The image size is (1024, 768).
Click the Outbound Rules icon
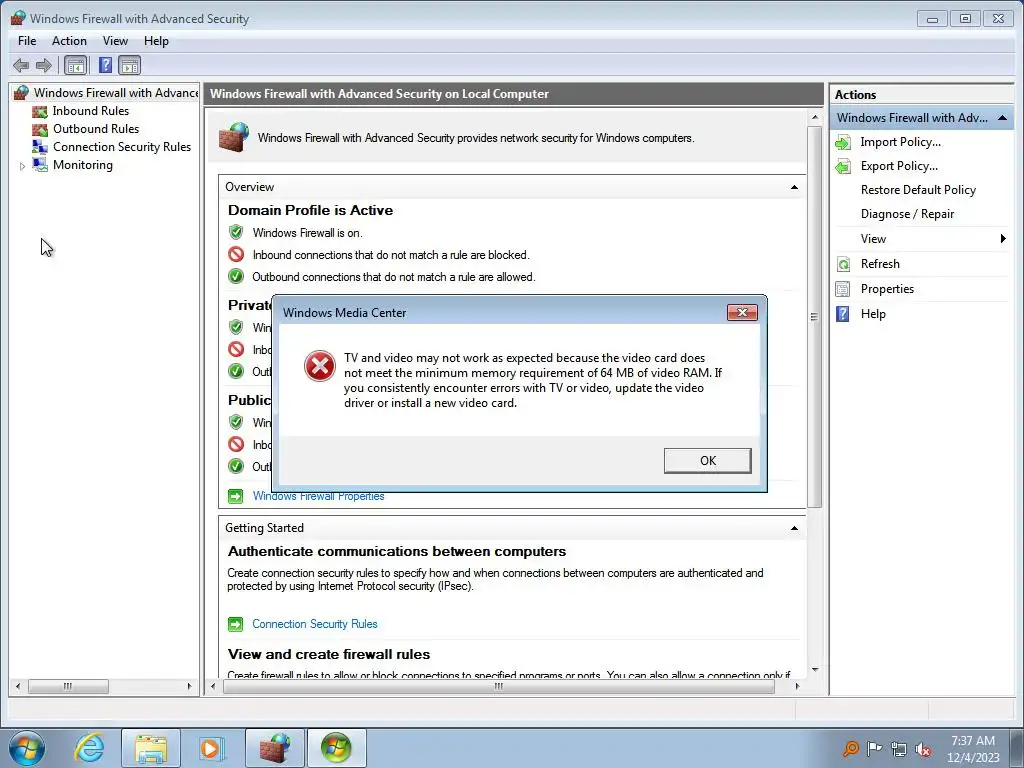tap(40, 129)
